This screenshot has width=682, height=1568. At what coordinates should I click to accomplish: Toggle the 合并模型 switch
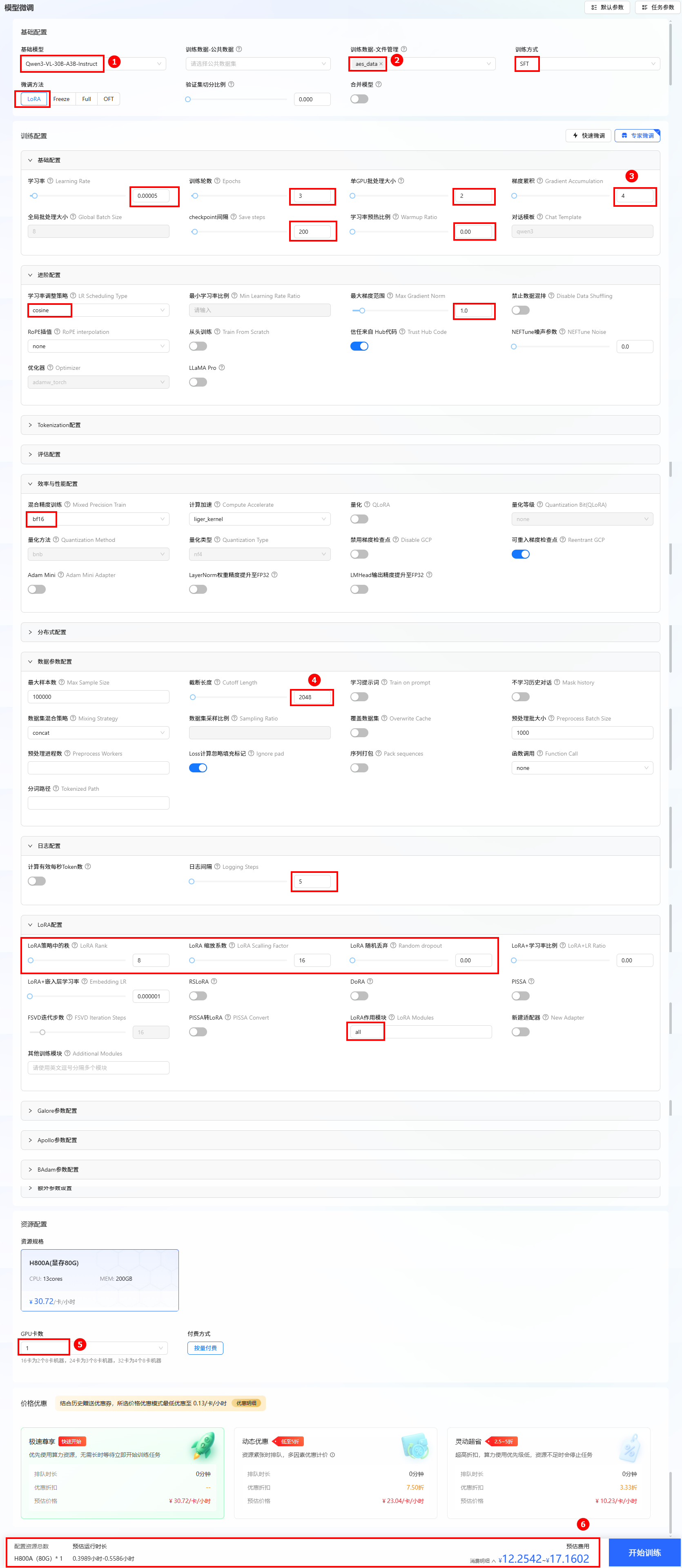(359, 99)
